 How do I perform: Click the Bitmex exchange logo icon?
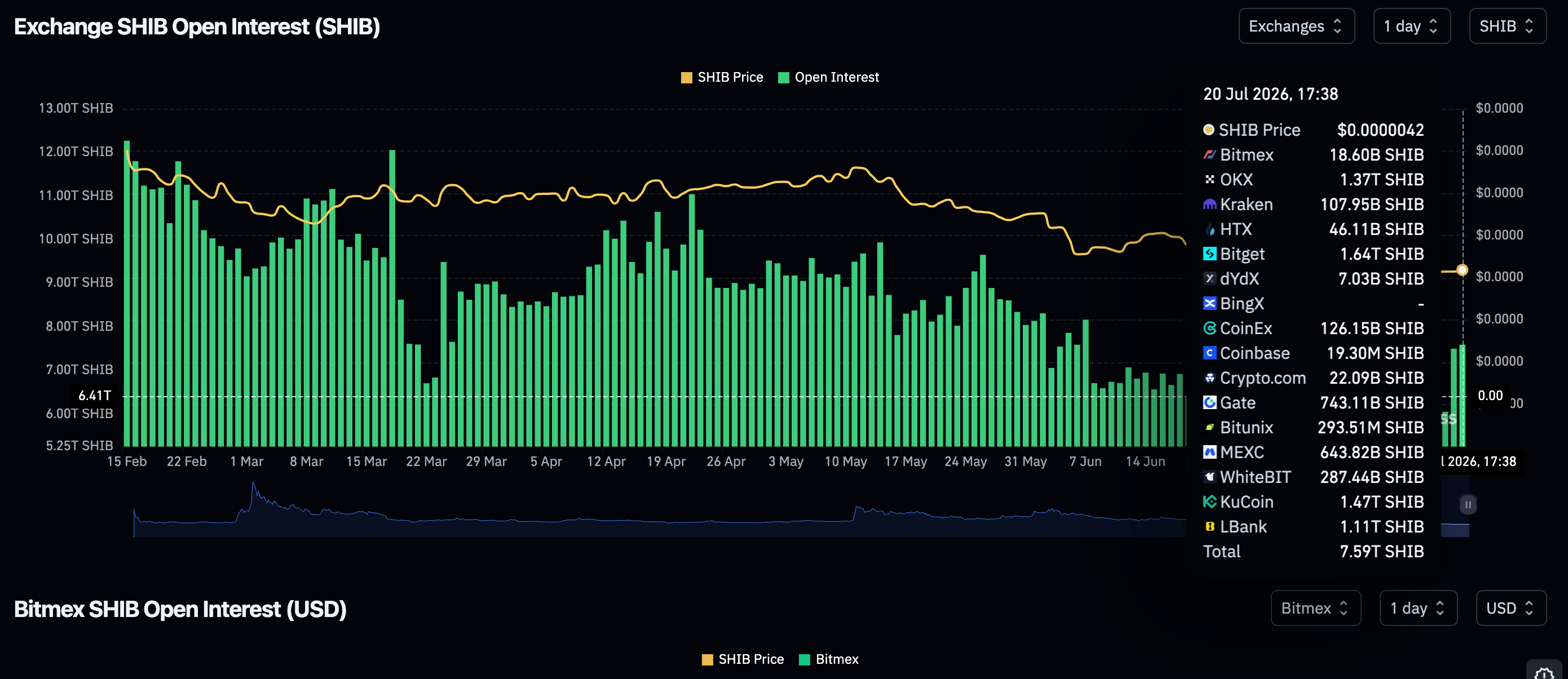point(1209,154)
